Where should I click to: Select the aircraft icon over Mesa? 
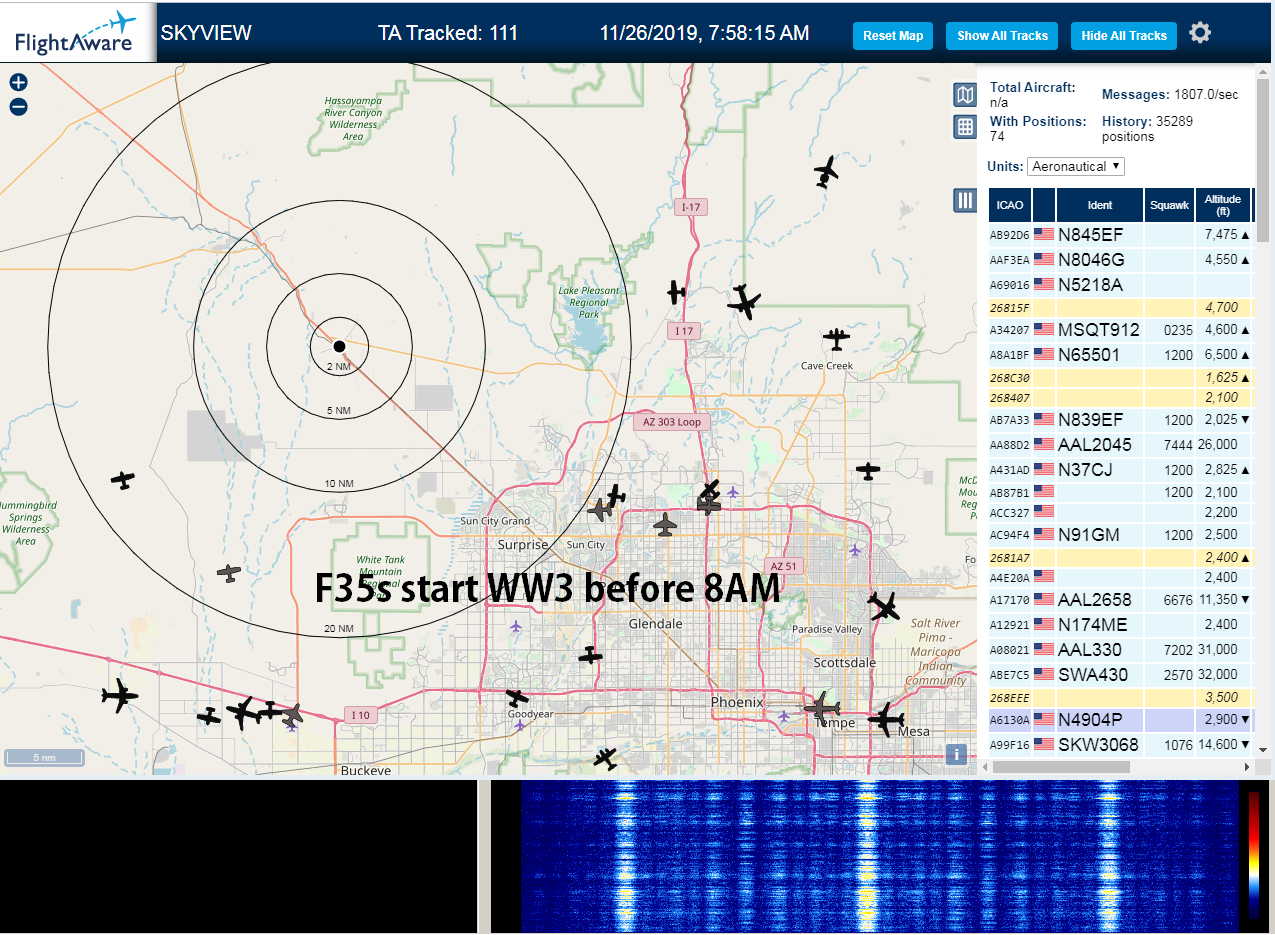pos(886,719)
